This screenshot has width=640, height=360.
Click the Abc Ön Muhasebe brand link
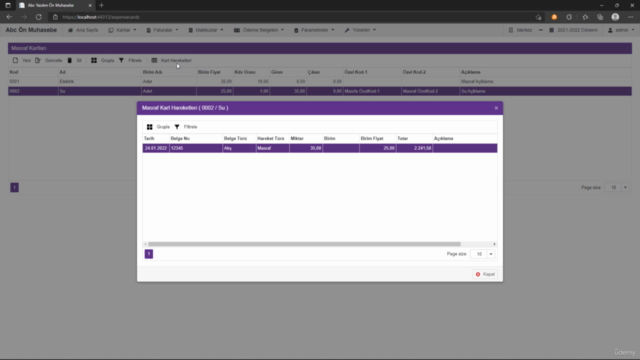coord(31,30)
